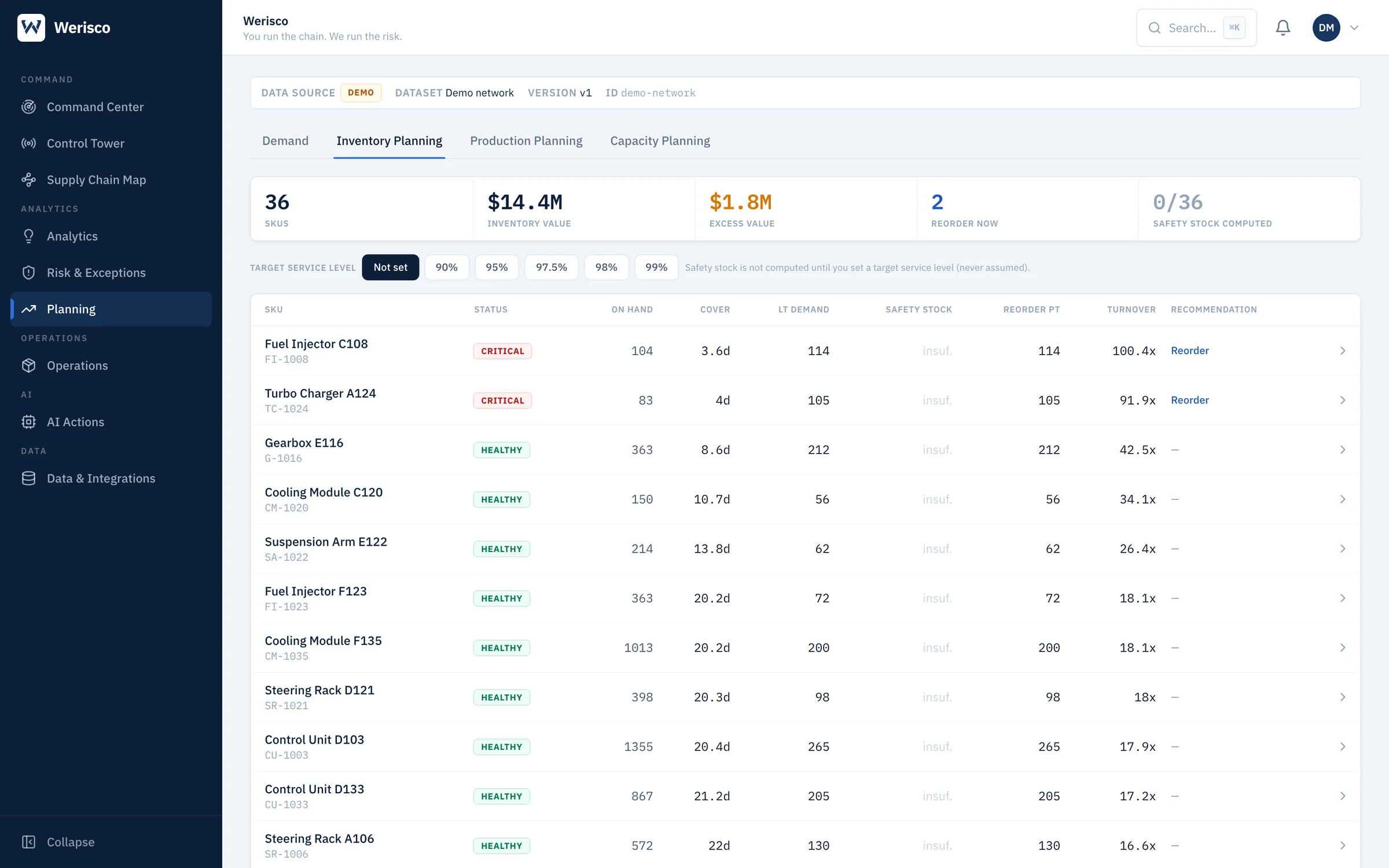Expand the Suspension Arm E122 row chevron

click(1343, 549)
